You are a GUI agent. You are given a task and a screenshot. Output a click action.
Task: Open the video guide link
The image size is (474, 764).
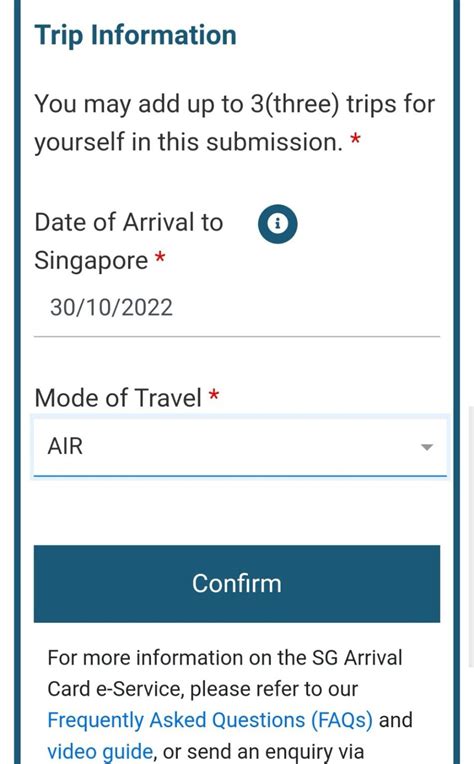(100, 751)
